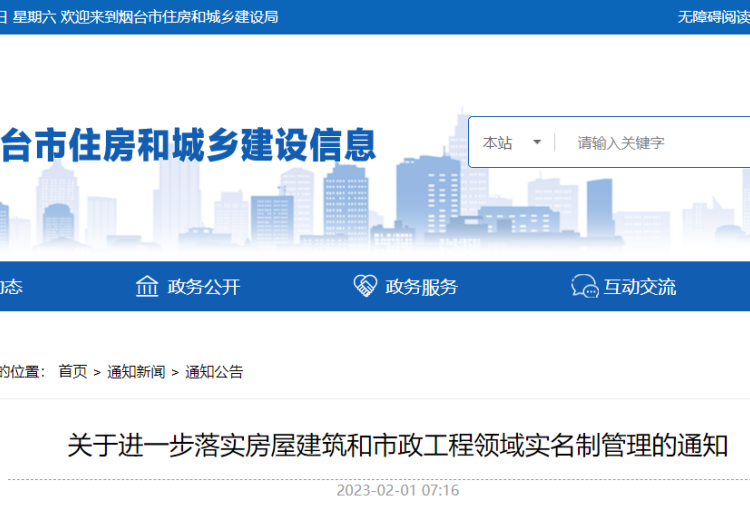This screenshot has width=750, height=520.
Task: Click the 住房和城乡建设信息 site title logo
Action: [x=188, y=145]
